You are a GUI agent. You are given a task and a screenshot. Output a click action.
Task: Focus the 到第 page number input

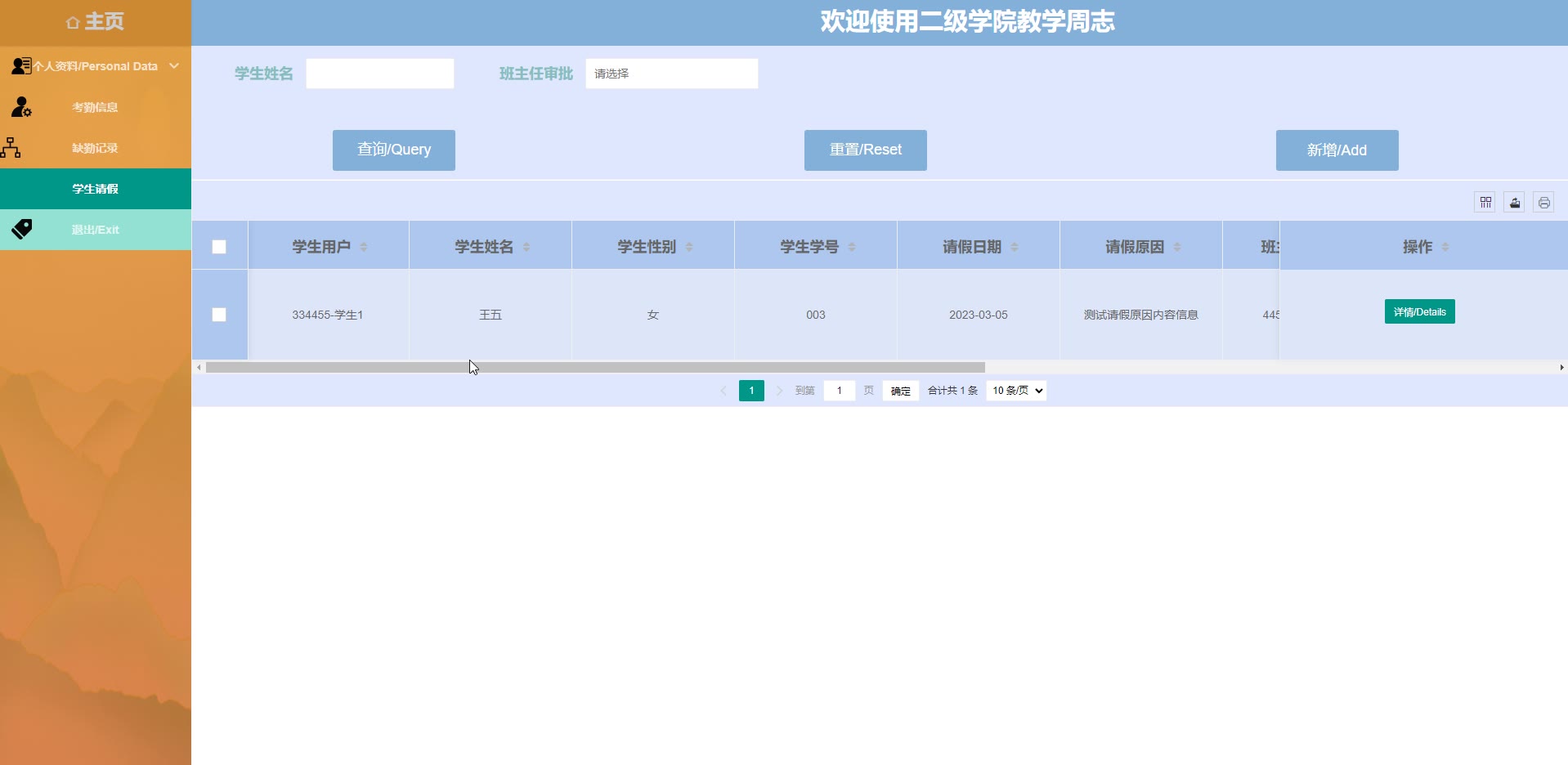coord(840,391)
